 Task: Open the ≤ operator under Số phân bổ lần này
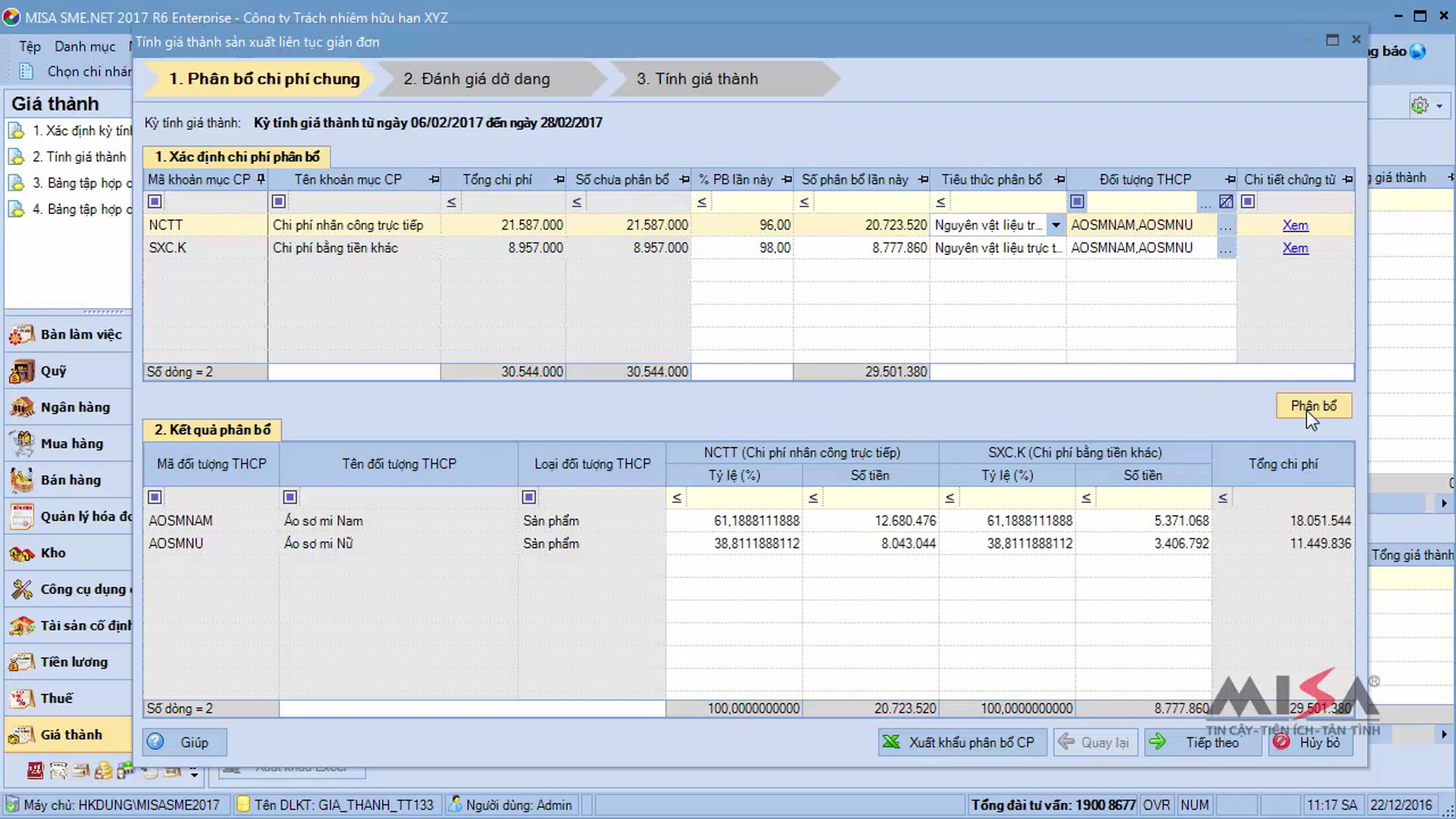pyautogui.click(x=804, y=202)
